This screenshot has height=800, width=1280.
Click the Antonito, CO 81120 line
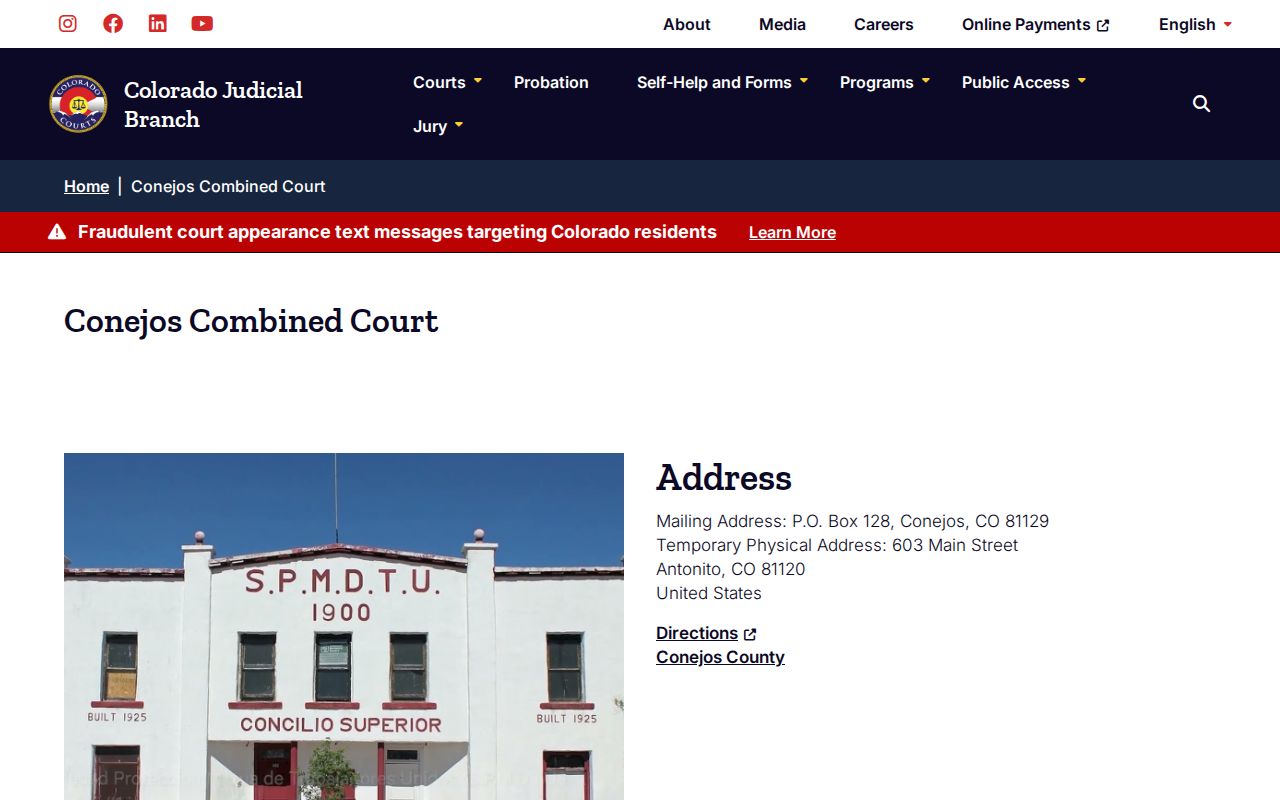[730, 569]
